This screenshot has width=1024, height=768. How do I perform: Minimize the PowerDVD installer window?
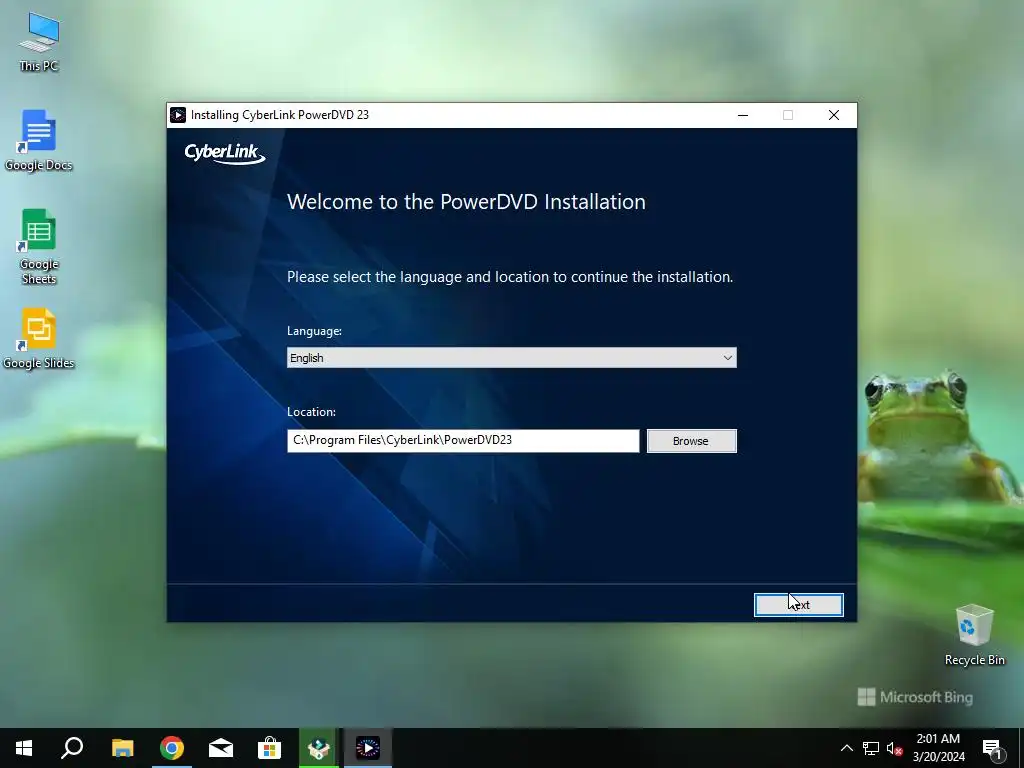(x=743, y=115)
